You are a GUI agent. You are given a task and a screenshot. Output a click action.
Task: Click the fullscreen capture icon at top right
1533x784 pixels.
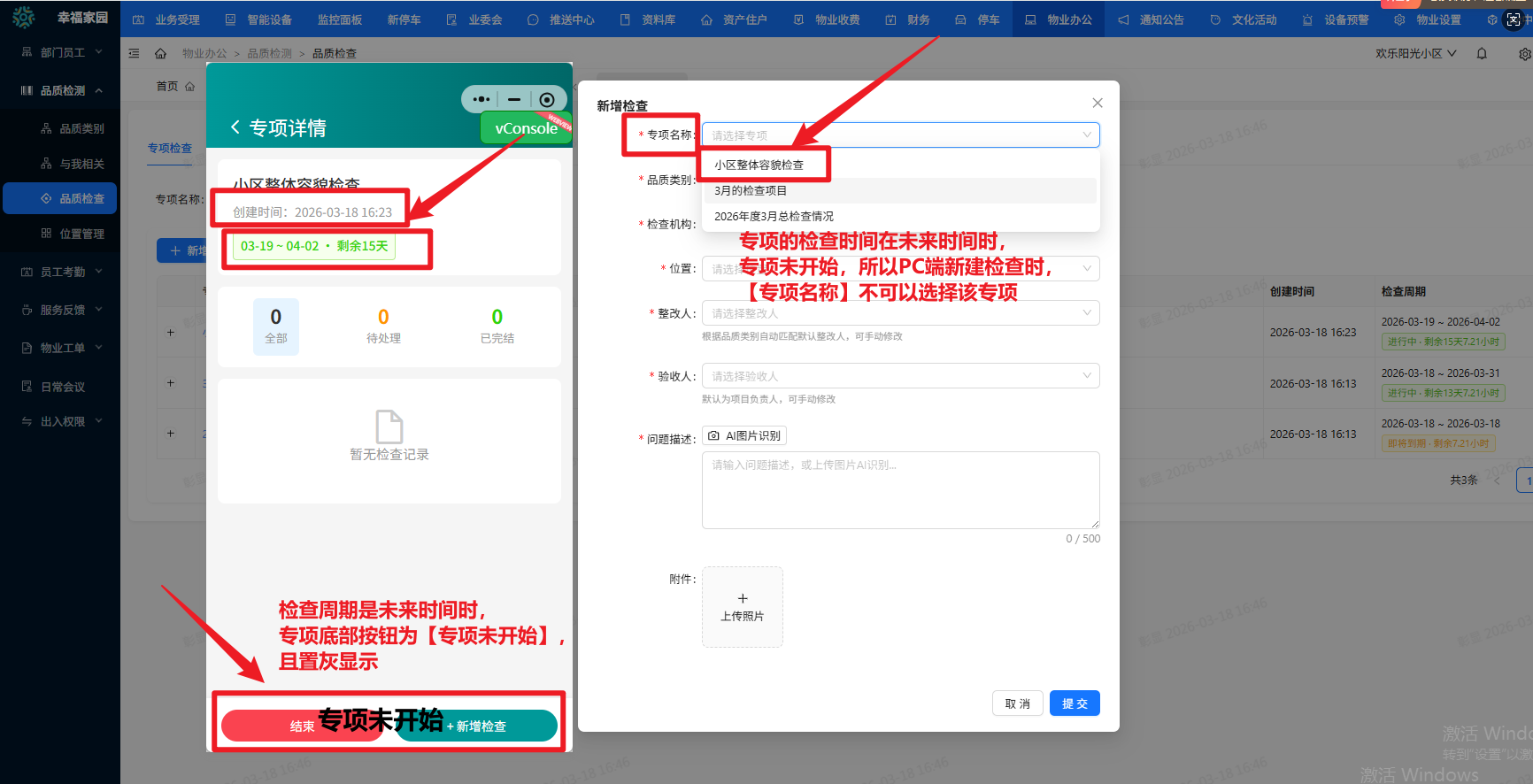[1514, 19]
